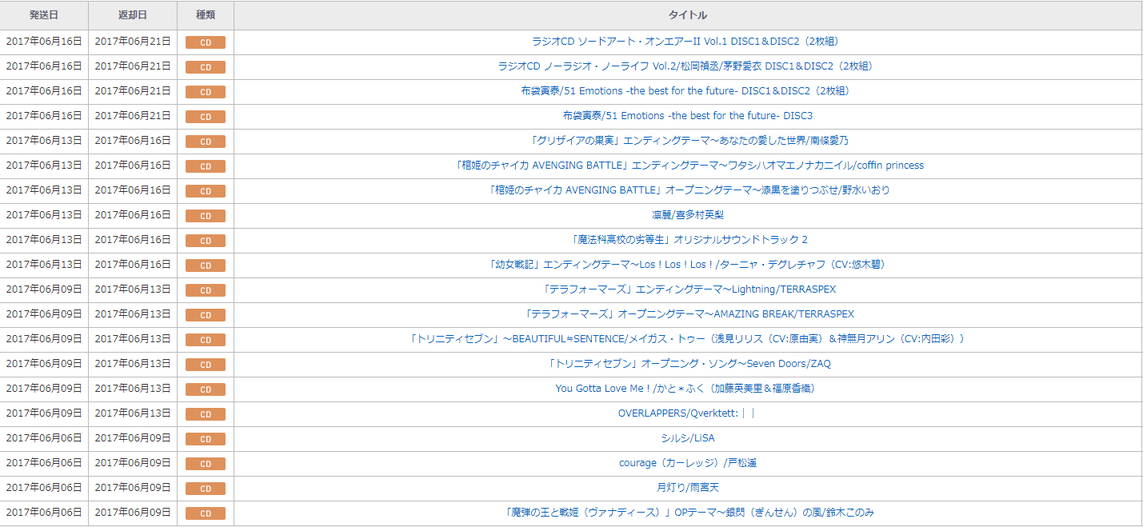Open the AMAZING BREAK/TERRASPEX title link
The image size is (1143, 527).
(688, 314)
